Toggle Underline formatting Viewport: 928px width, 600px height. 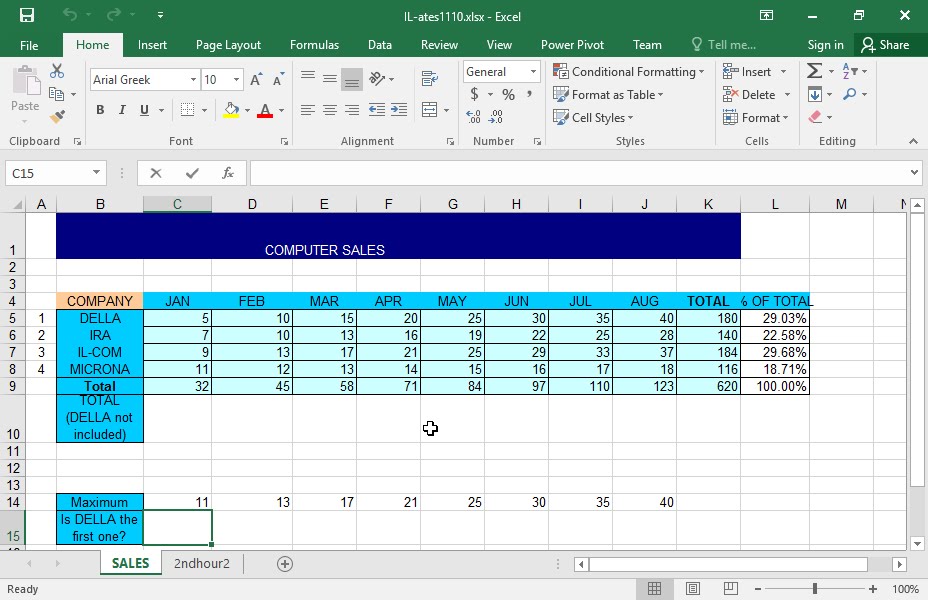(144, 110)
